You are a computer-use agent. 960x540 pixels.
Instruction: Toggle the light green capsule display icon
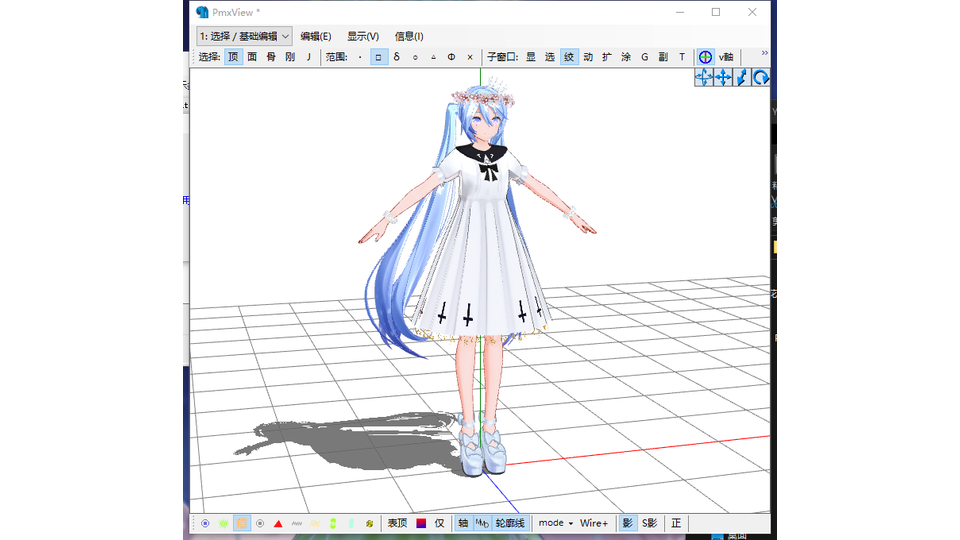(x=351, y=523)
